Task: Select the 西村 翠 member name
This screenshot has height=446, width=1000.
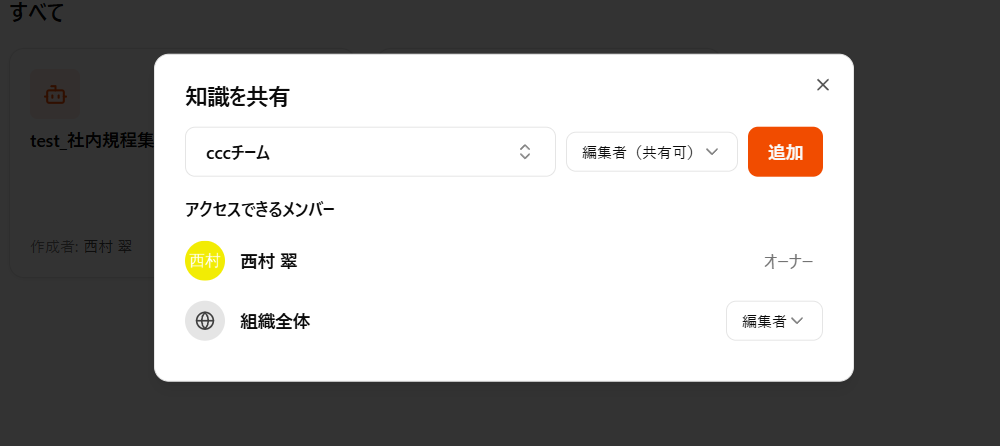Action: click(x=268, y=261)
